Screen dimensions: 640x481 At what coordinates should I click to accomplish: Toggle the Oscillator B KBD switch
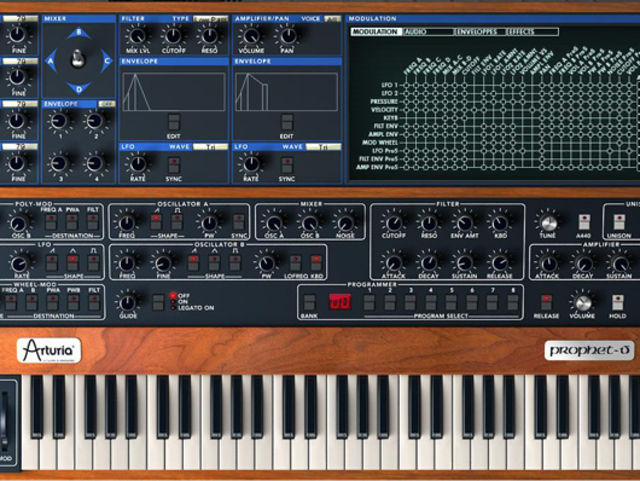pos(316,263)
